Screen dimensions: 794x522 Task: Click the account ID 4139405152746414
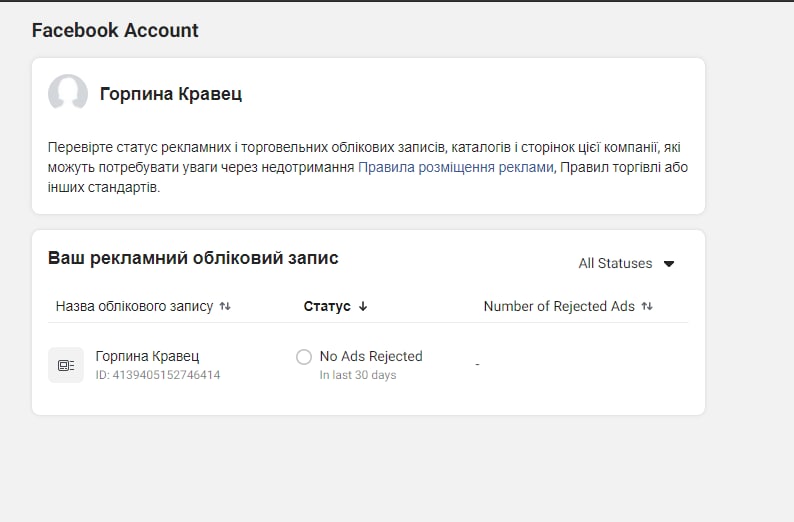(157, 375)
